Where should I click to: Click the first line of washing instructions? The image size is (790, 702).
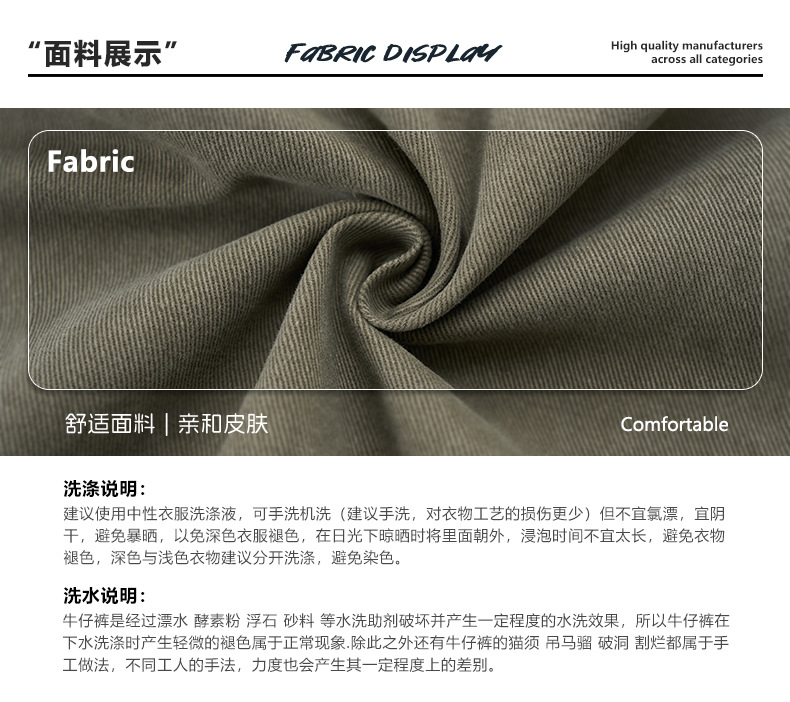(x=394, y=514)
